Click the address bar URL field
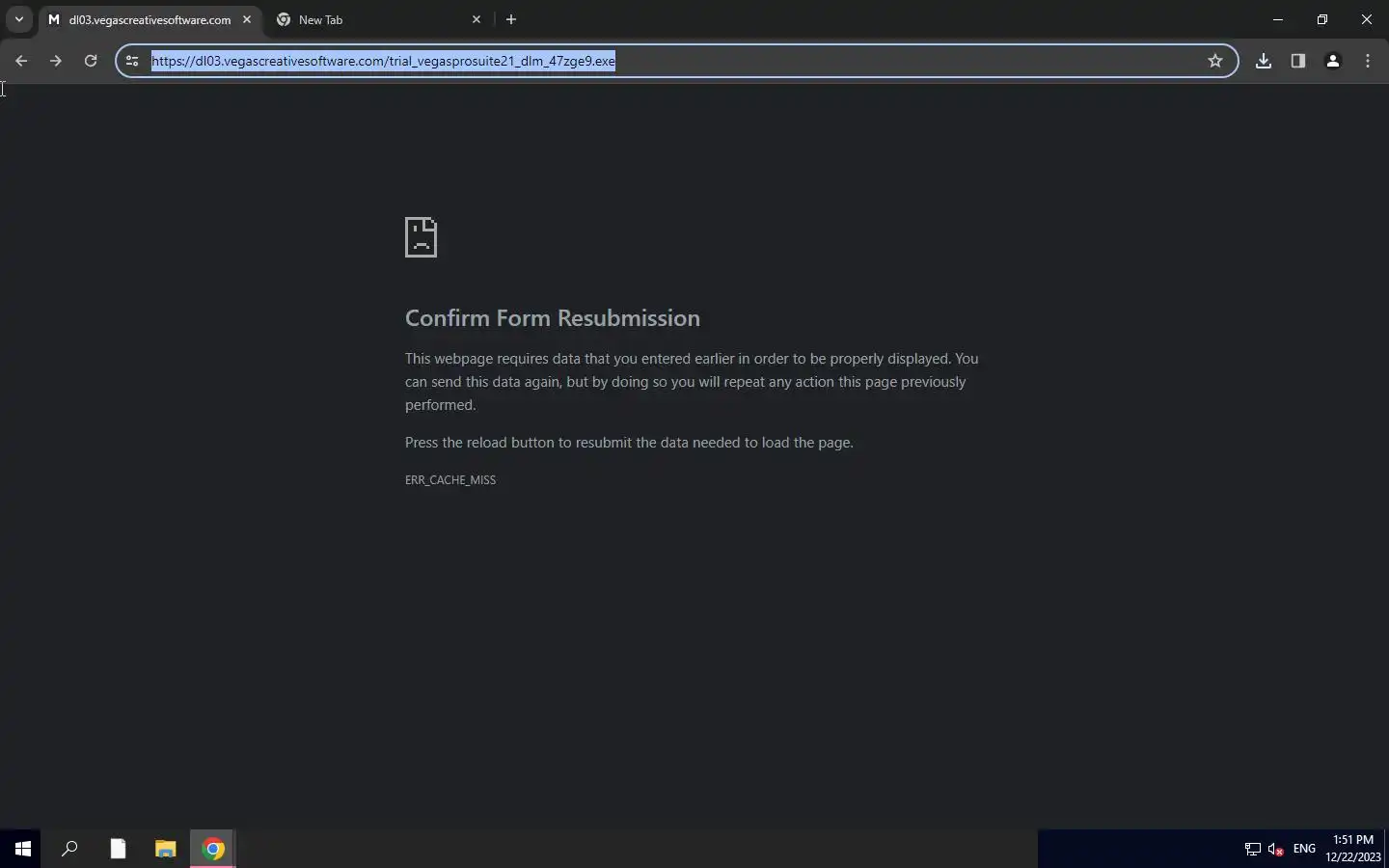This screenshot has width=1389, height=868. pyautogui.click(x=675, y=61)
